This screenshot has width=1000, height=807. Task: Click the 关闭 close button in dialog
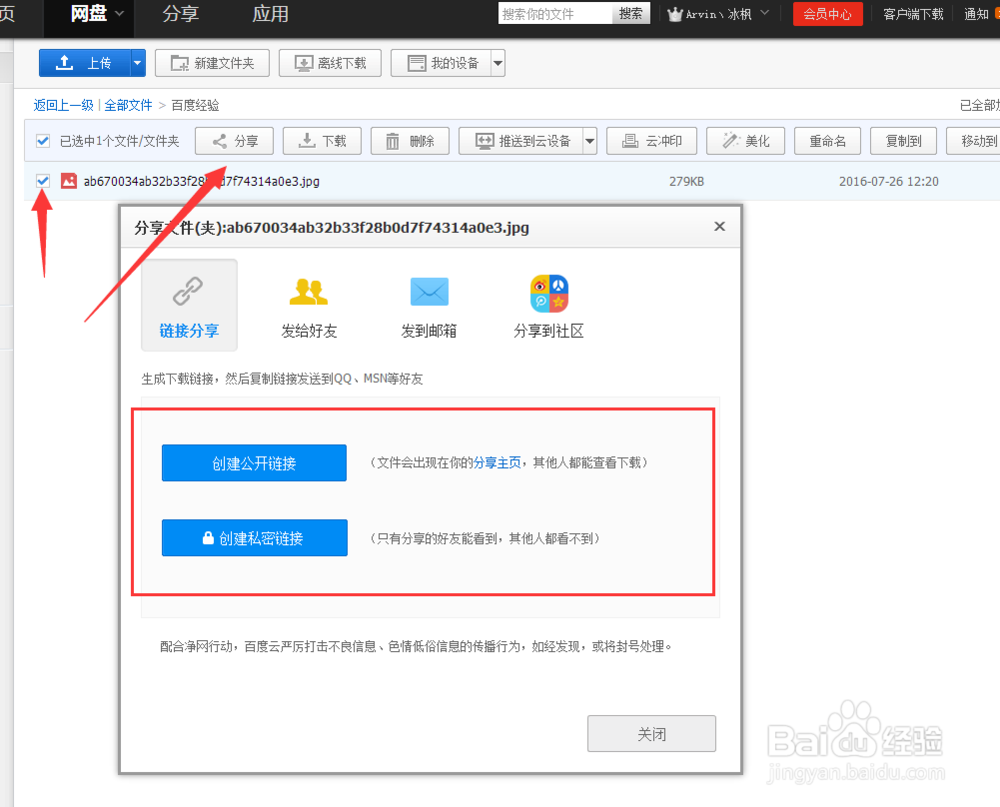[652, 734]
